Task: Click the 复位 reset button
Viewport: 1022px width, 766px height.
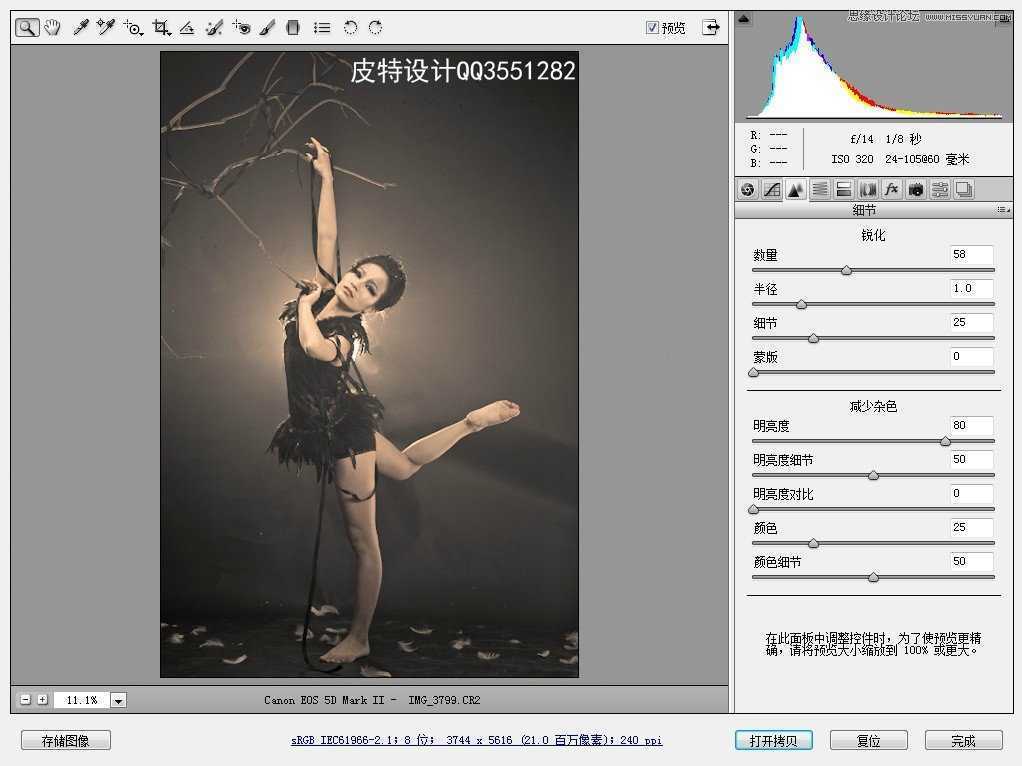Action: [868, 741]
